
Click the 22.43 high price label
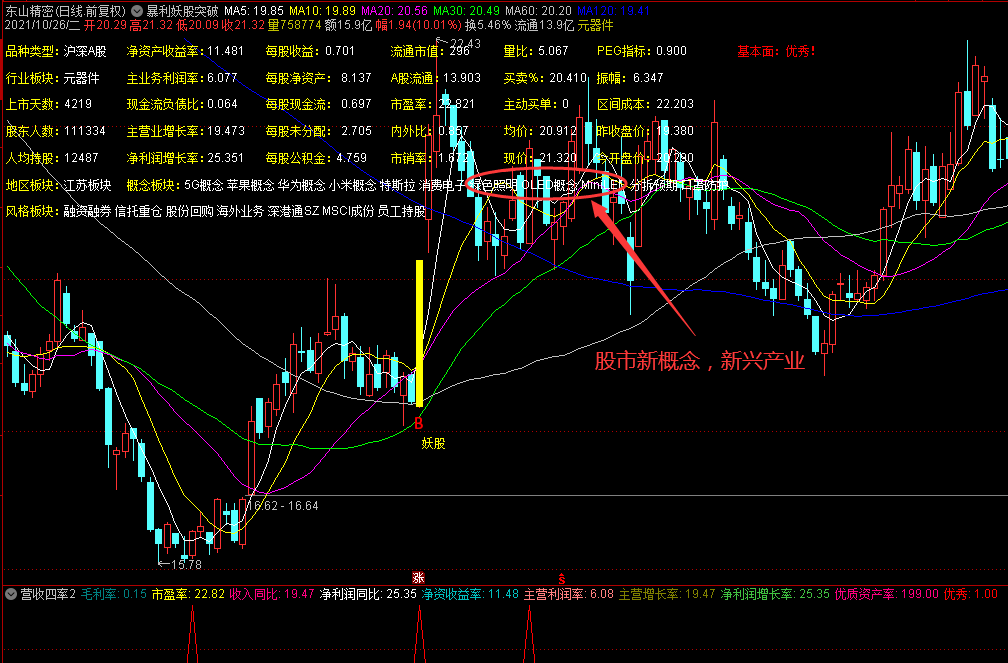[x=465, y=44]
